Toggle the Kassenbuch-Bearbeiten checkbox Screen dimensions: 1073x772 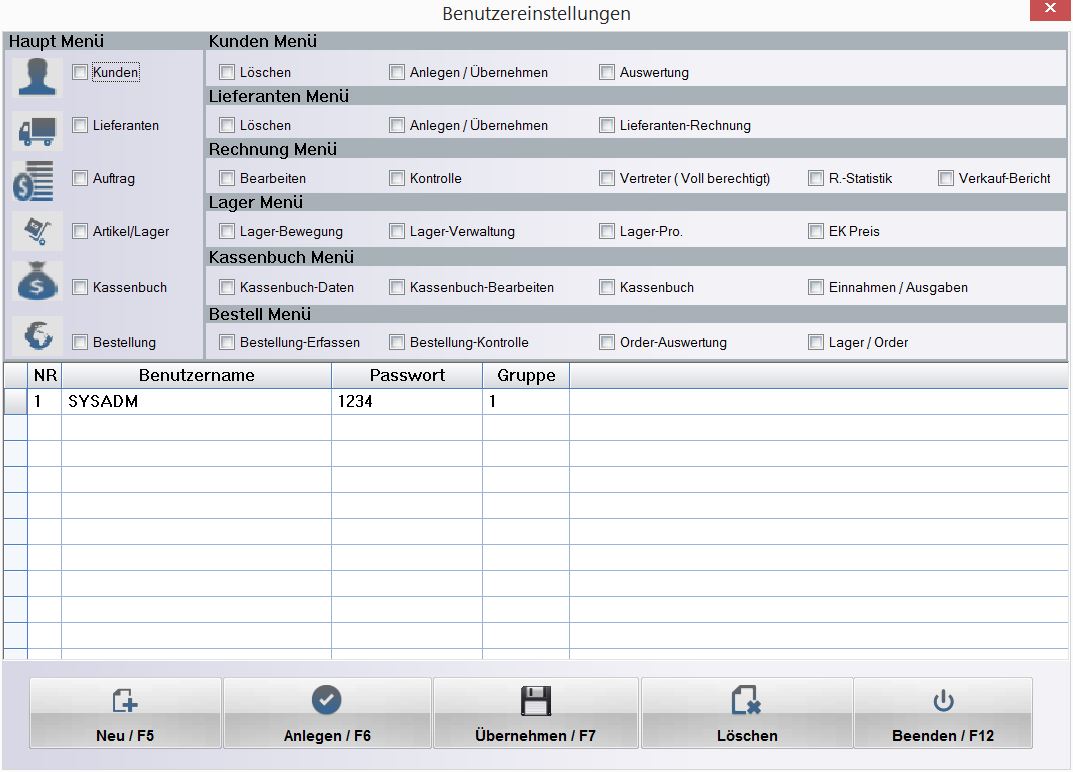point(397,287)
